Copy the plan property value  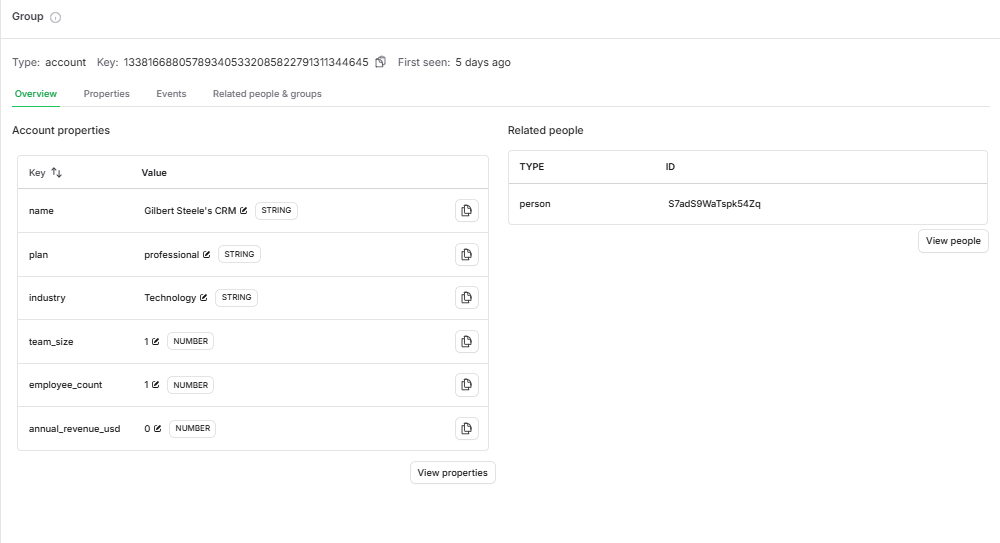point(466,255)
